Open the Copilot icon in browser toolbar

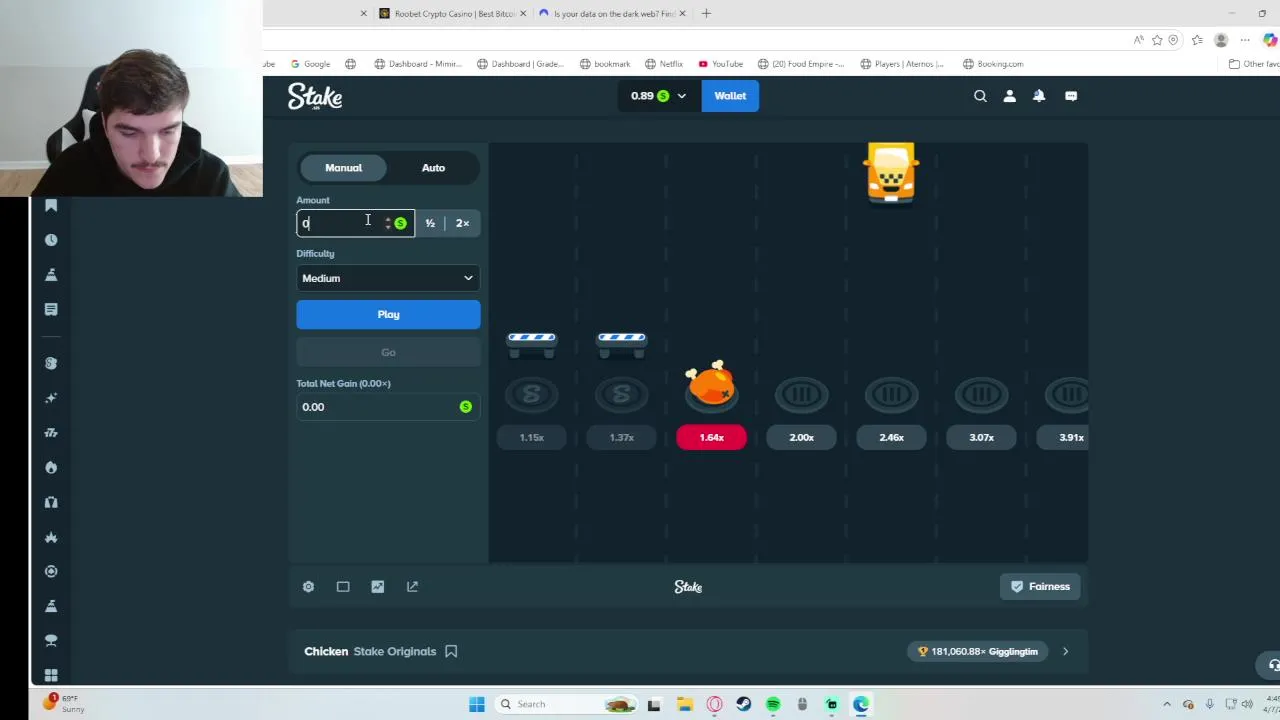click(x=1270, y=40)
